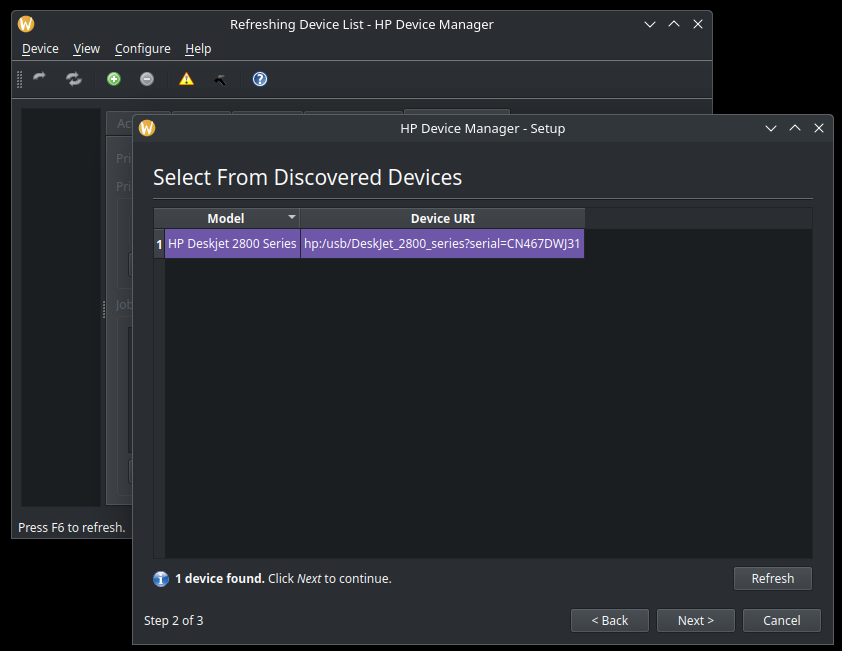Go back with the Back button
Viewport: 842px width, 651px height.
pyautogui.click(x=610, y=620)
